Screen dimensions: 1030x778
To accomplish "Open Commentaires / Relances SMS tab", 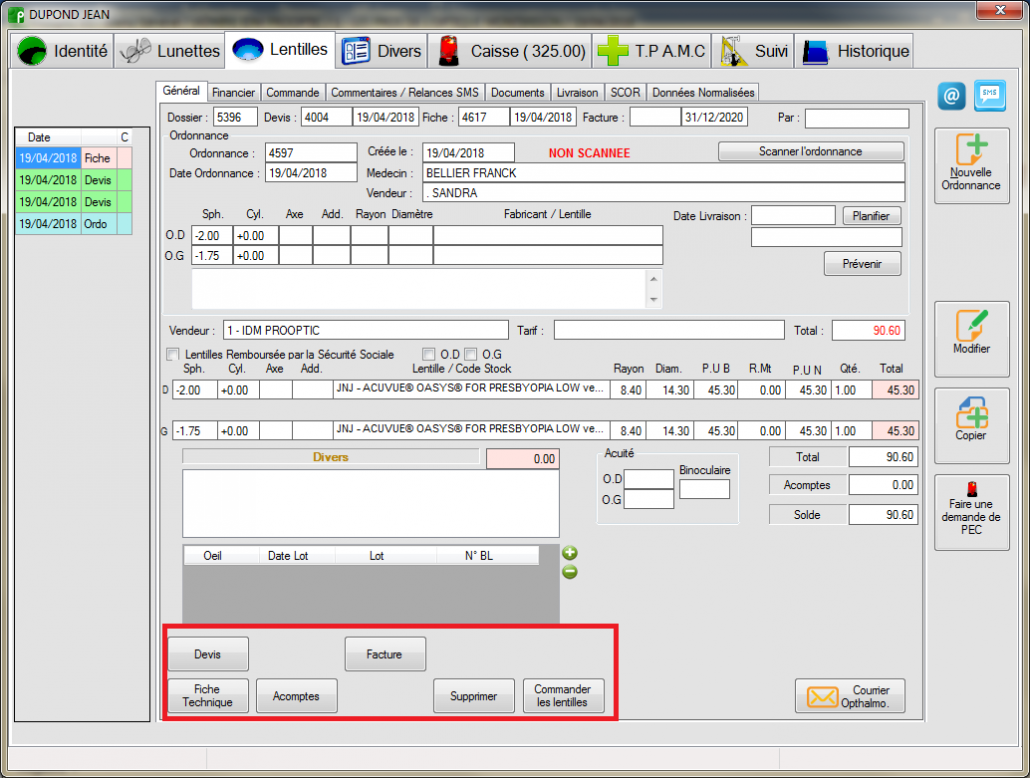I will pyautogui.click(x=405, y=93).
